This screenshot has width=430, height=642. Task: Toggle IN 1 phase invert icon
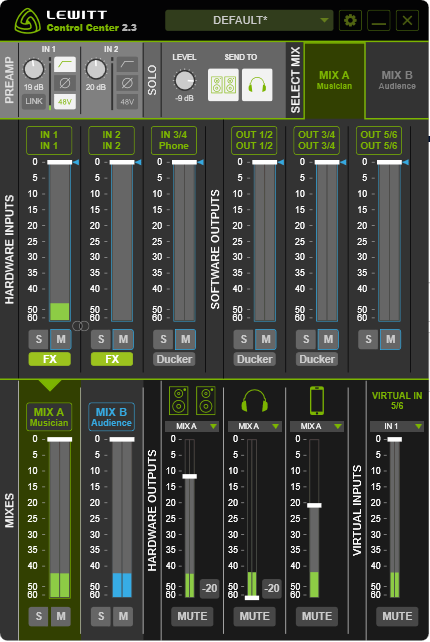click(x=65, y=83)
